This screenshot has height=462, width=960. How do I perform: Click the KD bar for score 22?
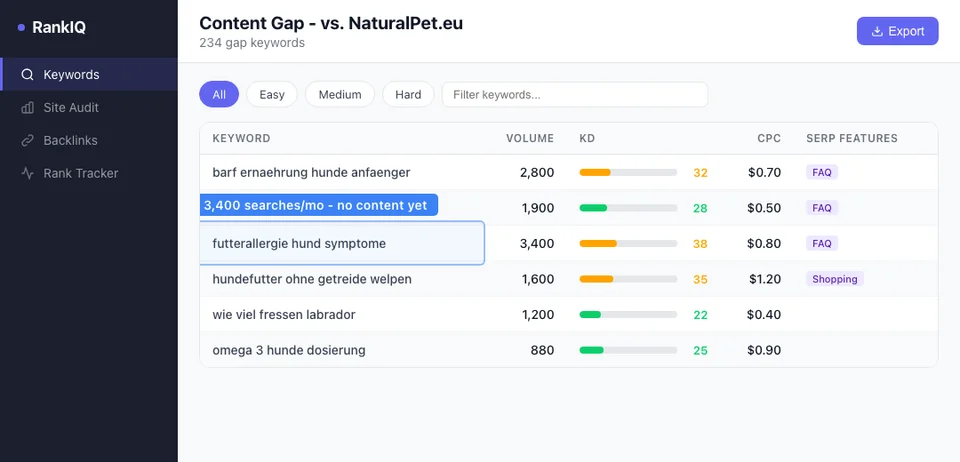pos(628,315)
